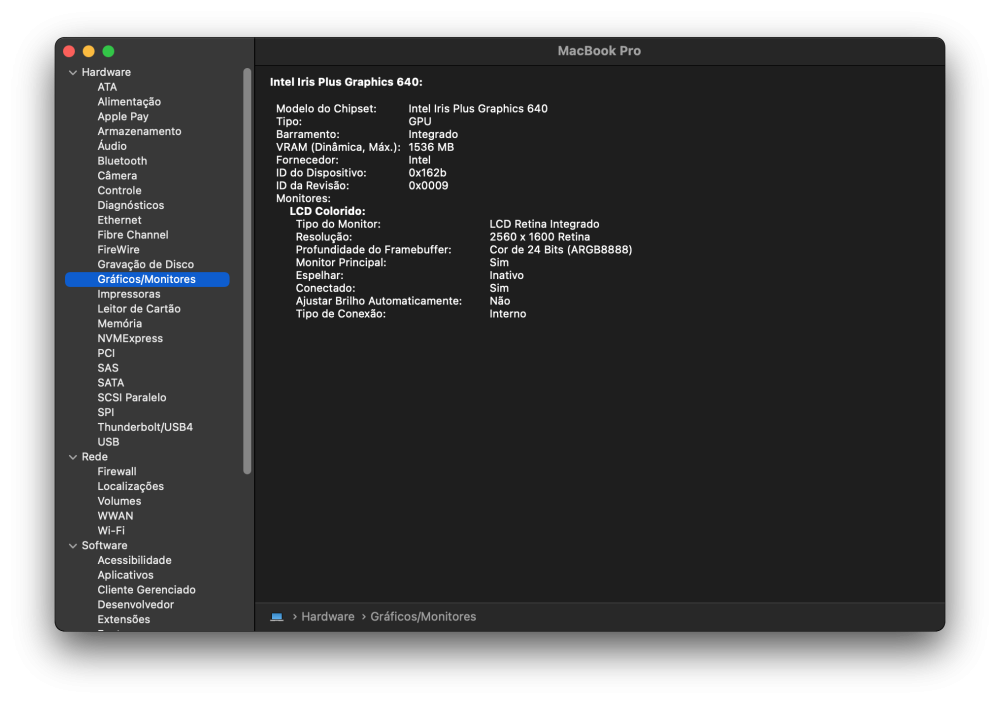Viewport: 1000px width, 704px height.
Task: Click Gráficos/Monitores in the bottom path bar
Action: tap(423, 617)
